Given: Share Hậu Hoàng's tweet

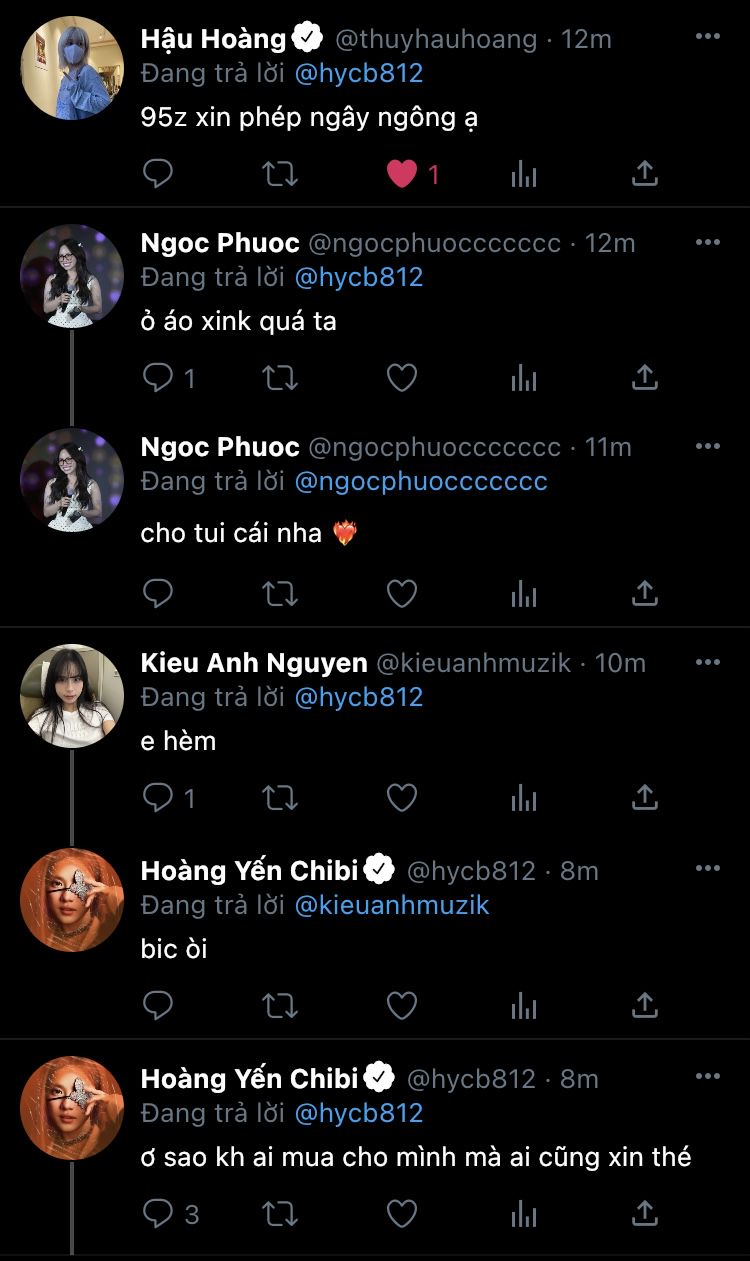Looking at the screenshot, I should pyautogui.click(x=645, y=174).
